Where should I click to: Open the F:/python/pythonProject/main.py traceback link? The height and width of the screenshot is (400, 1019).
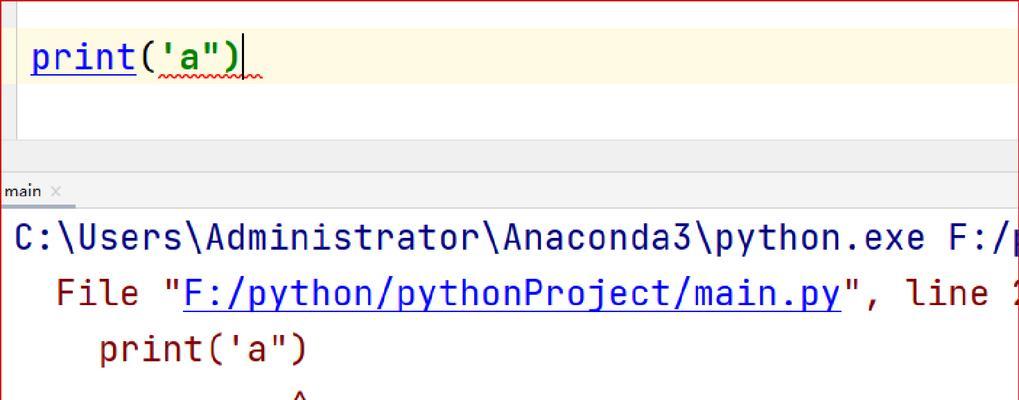pos(512,294)
